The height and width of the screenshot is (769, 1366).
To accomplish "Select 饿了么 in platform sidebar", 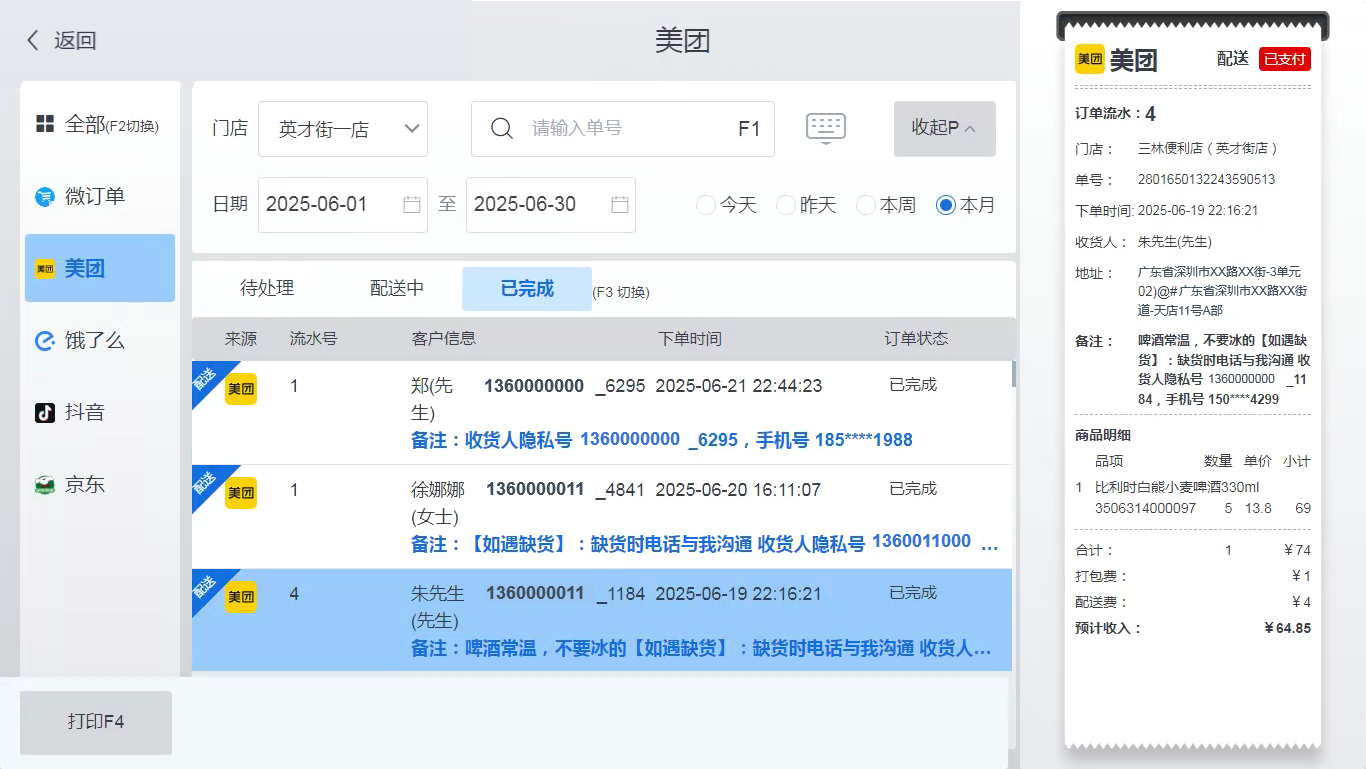I will (100, 341).
